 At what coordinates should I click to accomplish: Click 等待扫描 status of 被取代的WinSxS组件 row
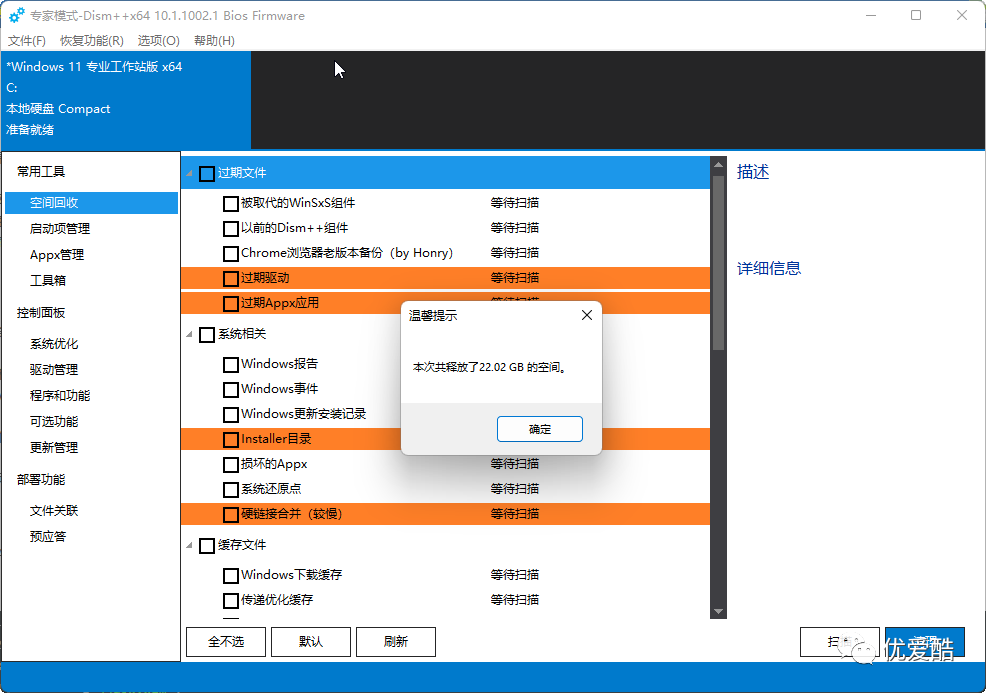(514, 202)
